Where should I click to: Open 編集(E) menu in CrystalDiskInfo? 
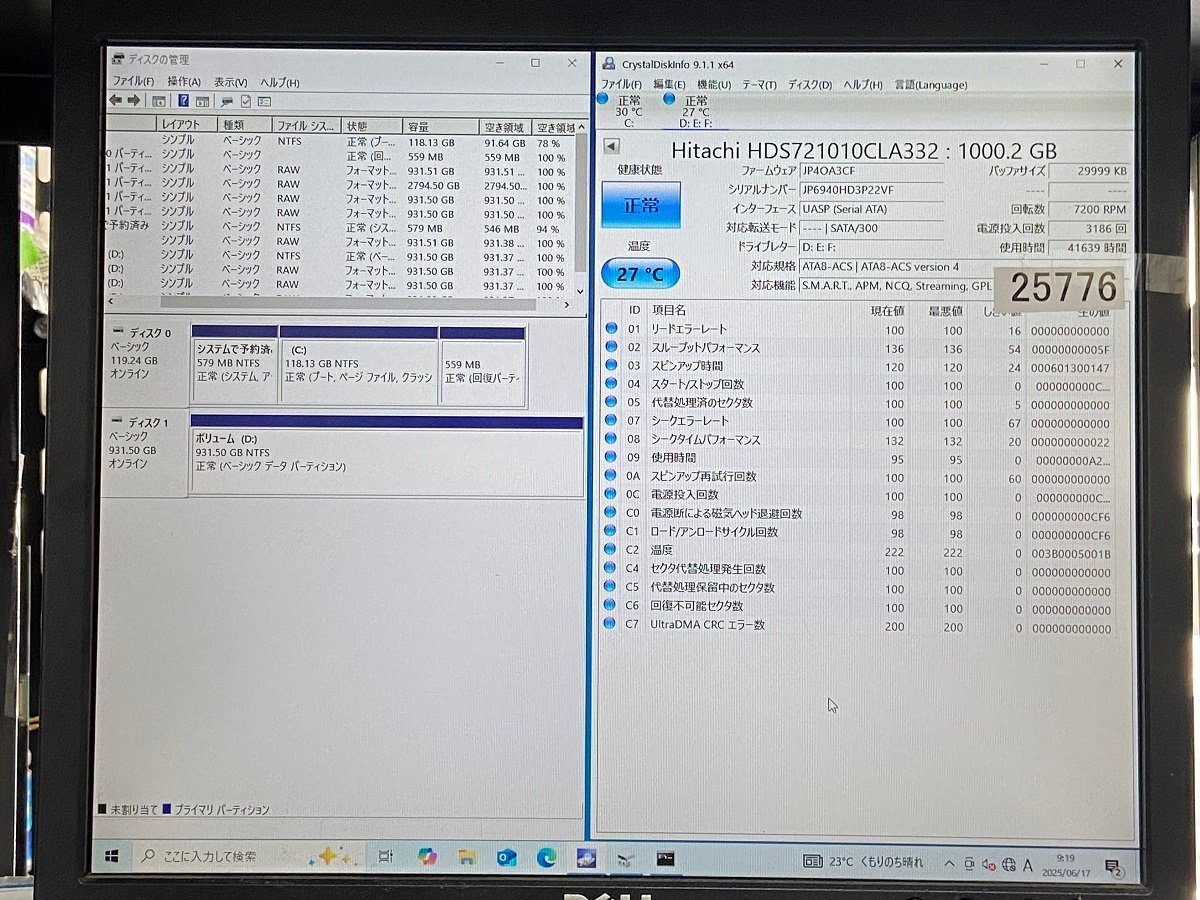[x=669, y=85]
